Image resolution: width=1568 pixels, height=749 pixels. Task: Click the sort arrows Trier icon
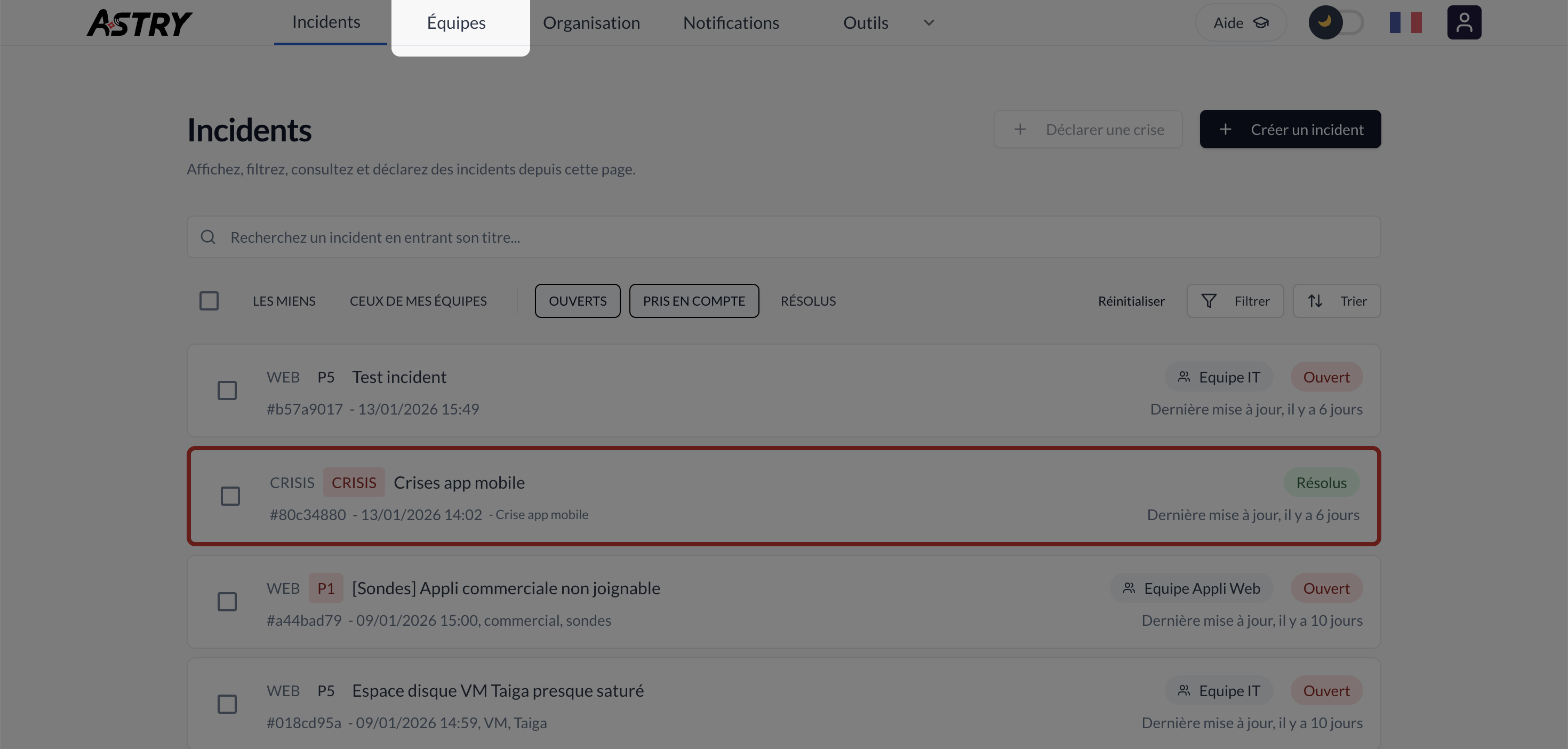[x=1315, y=301]
